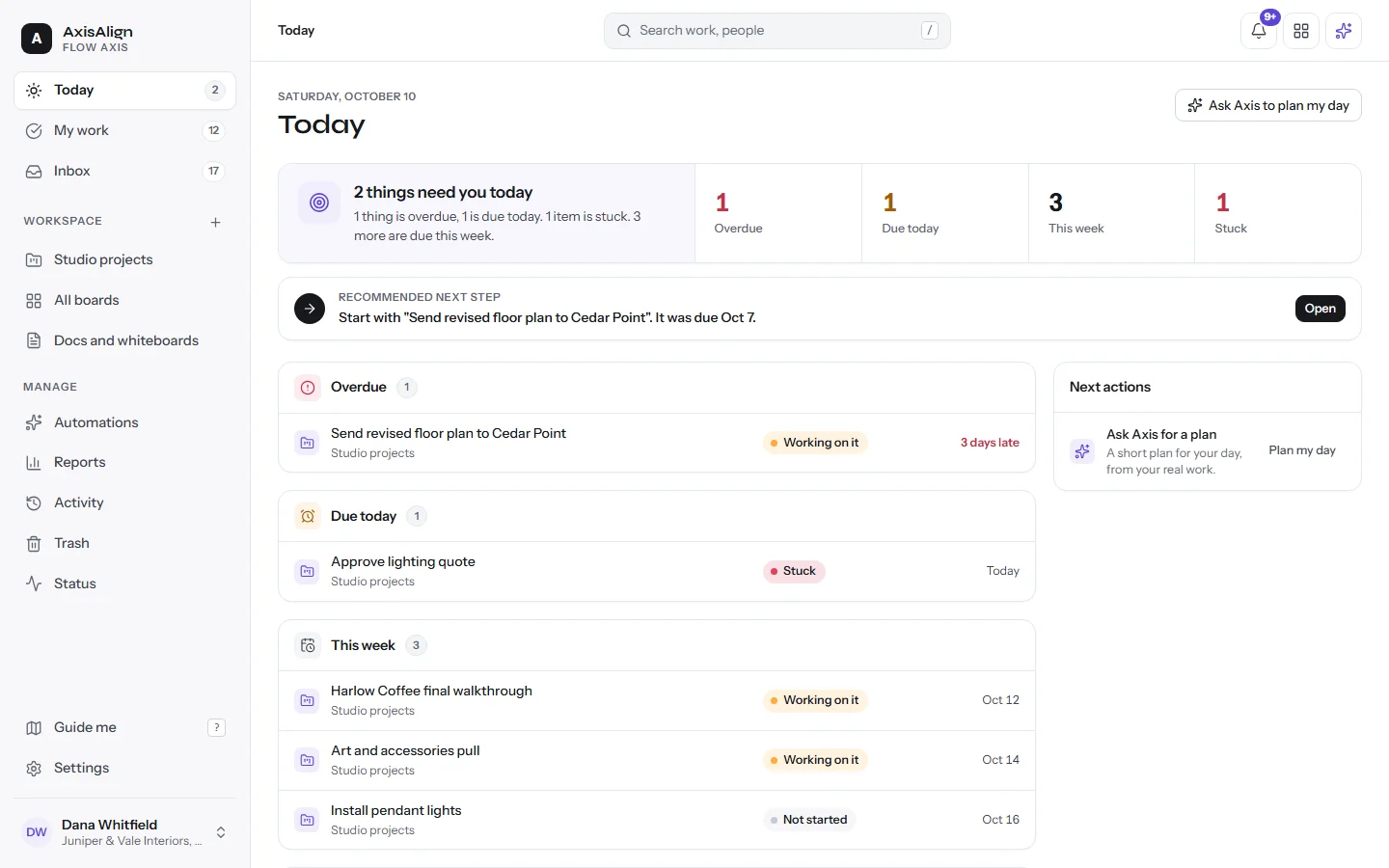This screenshot has height=868, width=1389.
Task: Click the AxisAlign logo badge
Action: [37, 39]
